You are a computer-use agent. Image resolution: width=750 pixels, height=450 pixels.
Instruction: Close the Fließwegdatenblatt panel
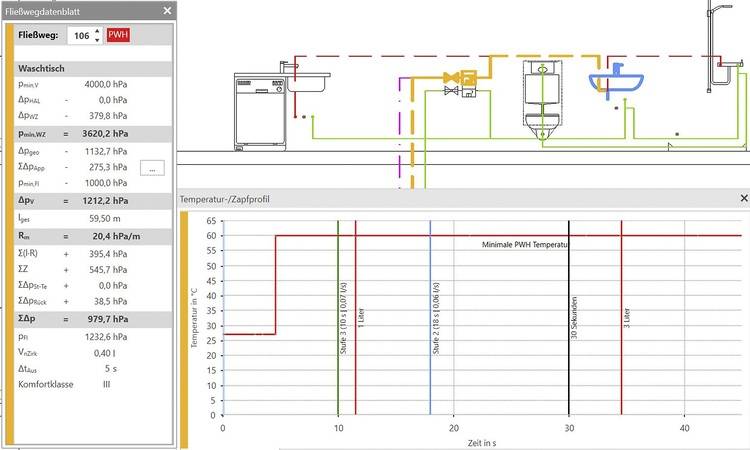pyautogui.click(x=167, y=11)
